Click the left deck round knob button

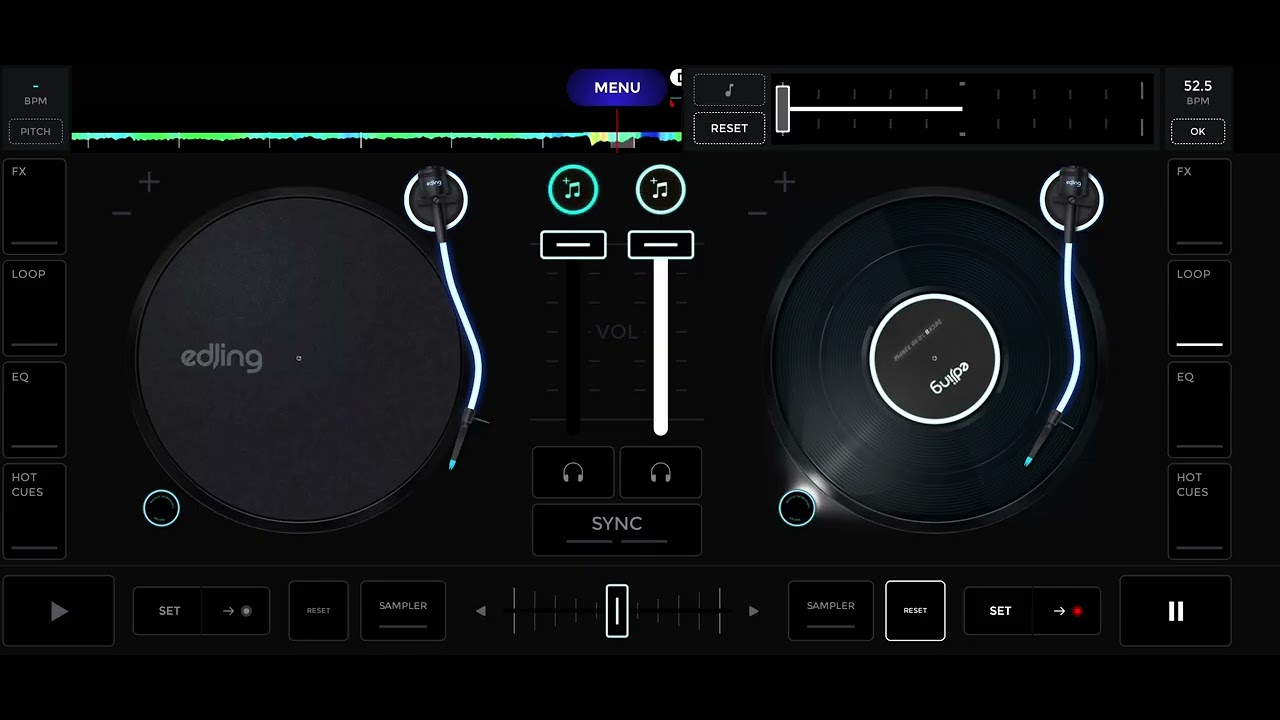(161, 508)
